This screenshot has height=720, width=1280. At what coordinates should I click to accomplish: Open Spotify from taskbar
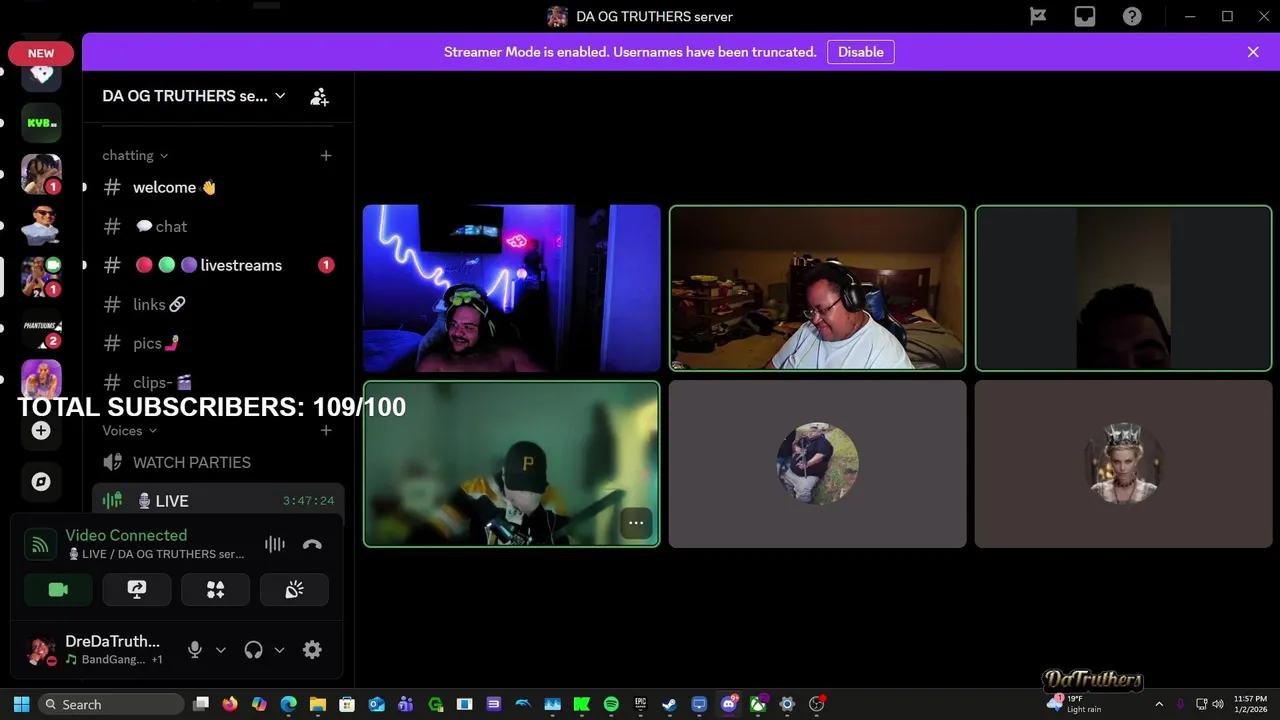[x=611, y=704]
